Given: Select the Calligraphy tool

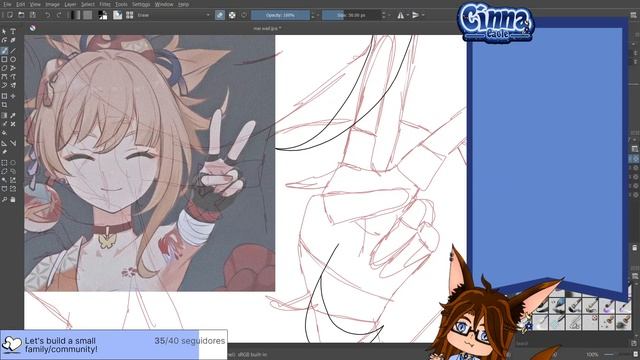Looking at the screenshot, I should (x=13, y=40).
